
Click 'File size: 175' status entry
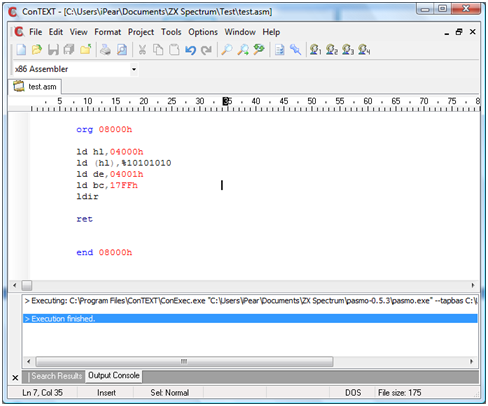point(399,393)
